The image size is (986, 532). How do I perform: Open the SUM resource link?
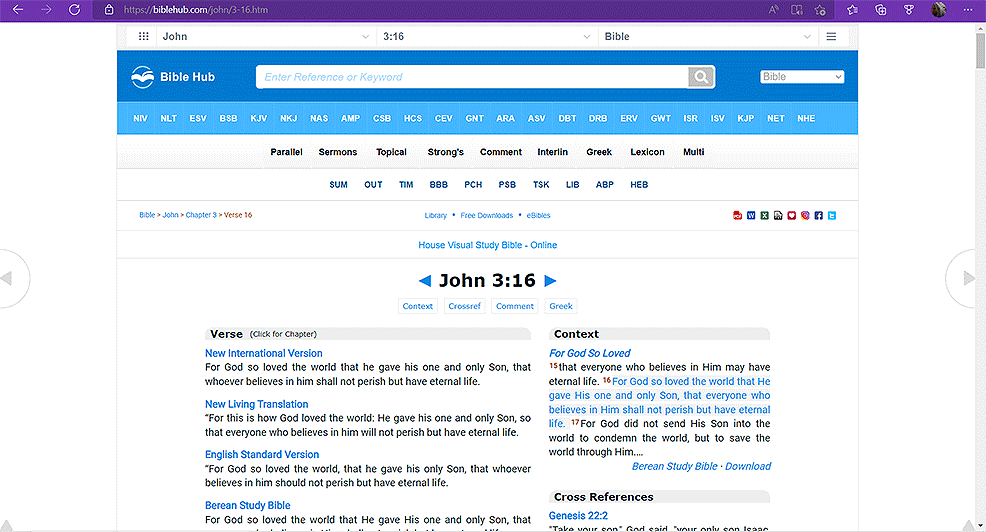click(338, 185)
